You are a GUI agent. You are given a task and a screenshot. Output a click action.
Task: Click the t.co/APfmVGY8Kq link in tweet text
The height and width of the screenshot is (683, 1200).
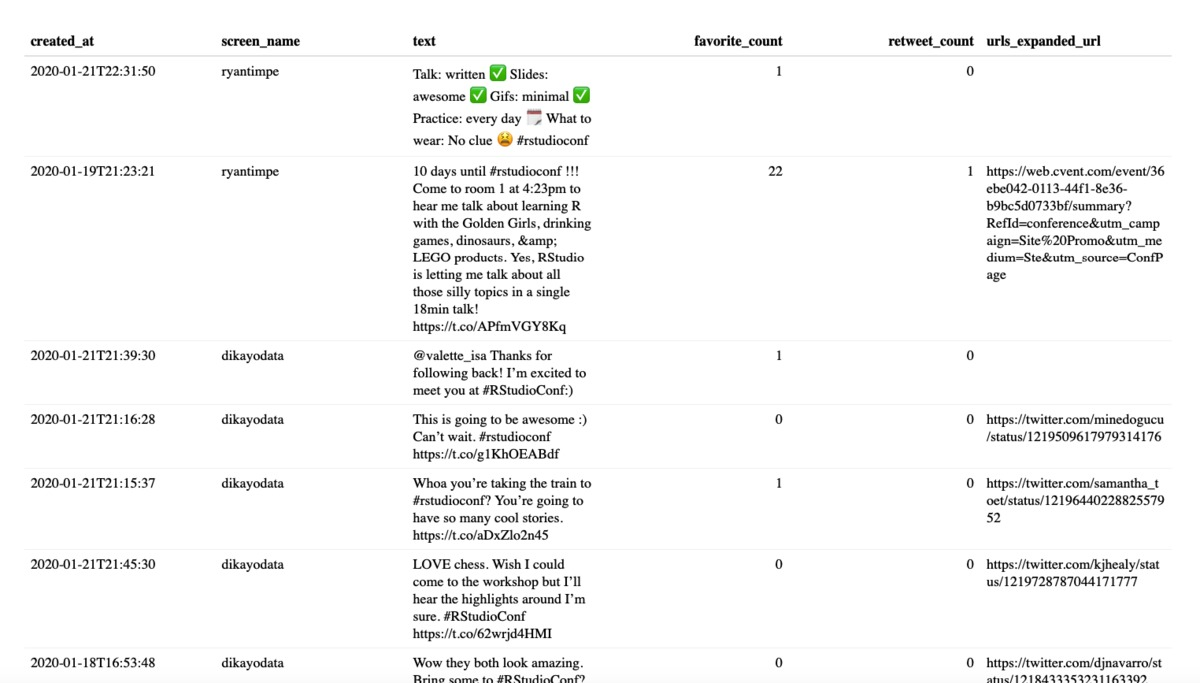click(489, 327)
